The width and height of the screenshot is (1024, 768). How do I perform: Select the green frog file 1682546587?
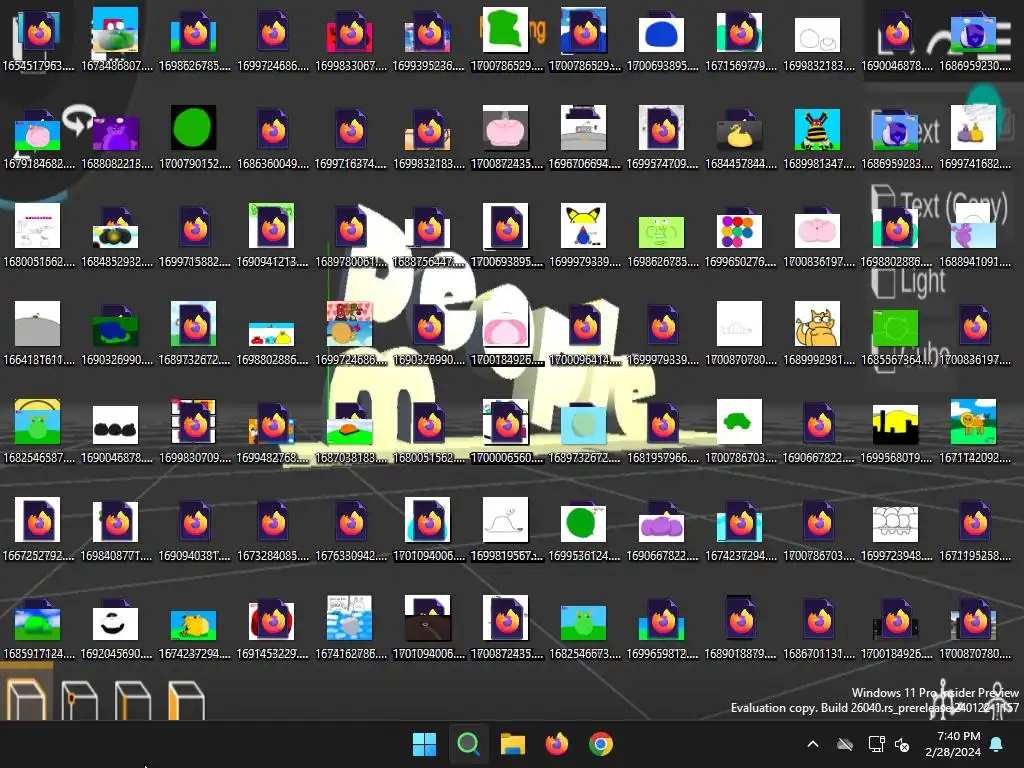click(x=39, y=431)
